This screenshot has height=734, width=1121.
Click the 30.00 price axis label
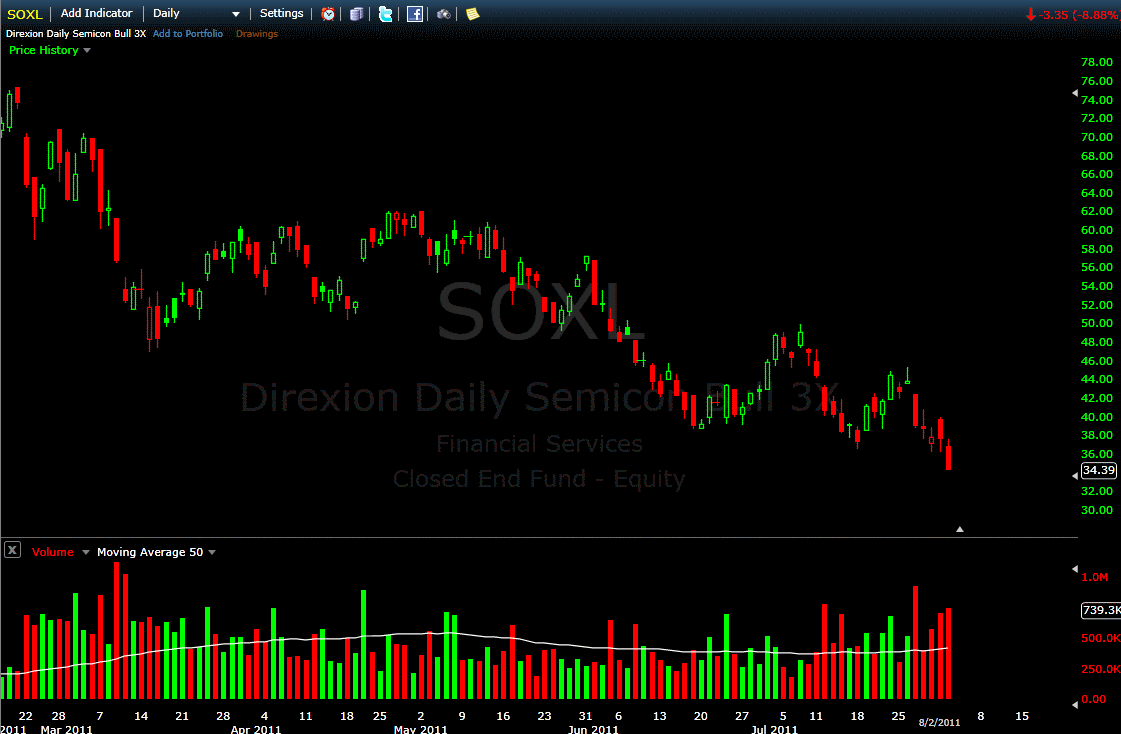(1097, 510)
